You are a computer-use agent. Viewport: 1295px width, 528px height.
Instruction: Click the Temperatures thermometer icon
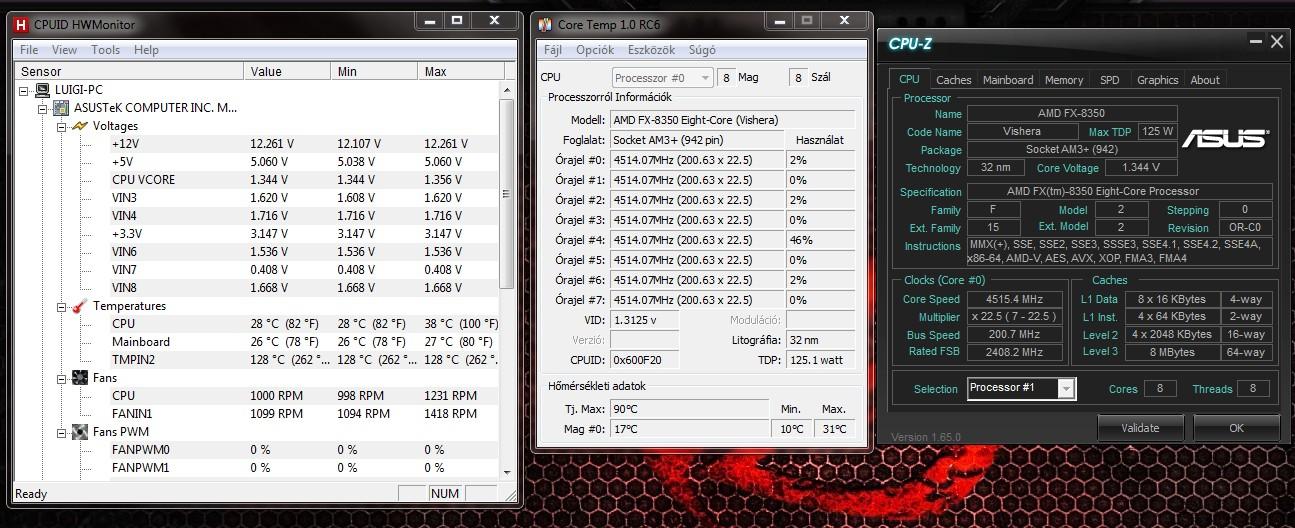79,306
